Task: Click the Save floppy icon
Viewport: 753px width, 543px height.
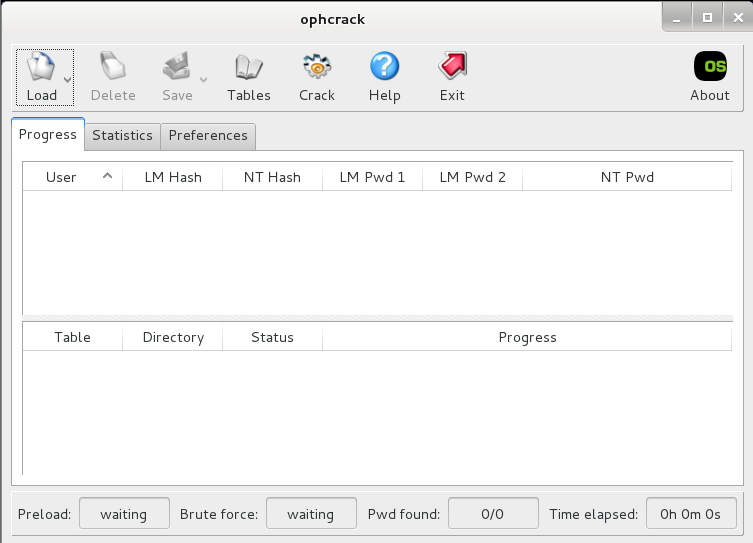Action: click(x=177, y=66)
